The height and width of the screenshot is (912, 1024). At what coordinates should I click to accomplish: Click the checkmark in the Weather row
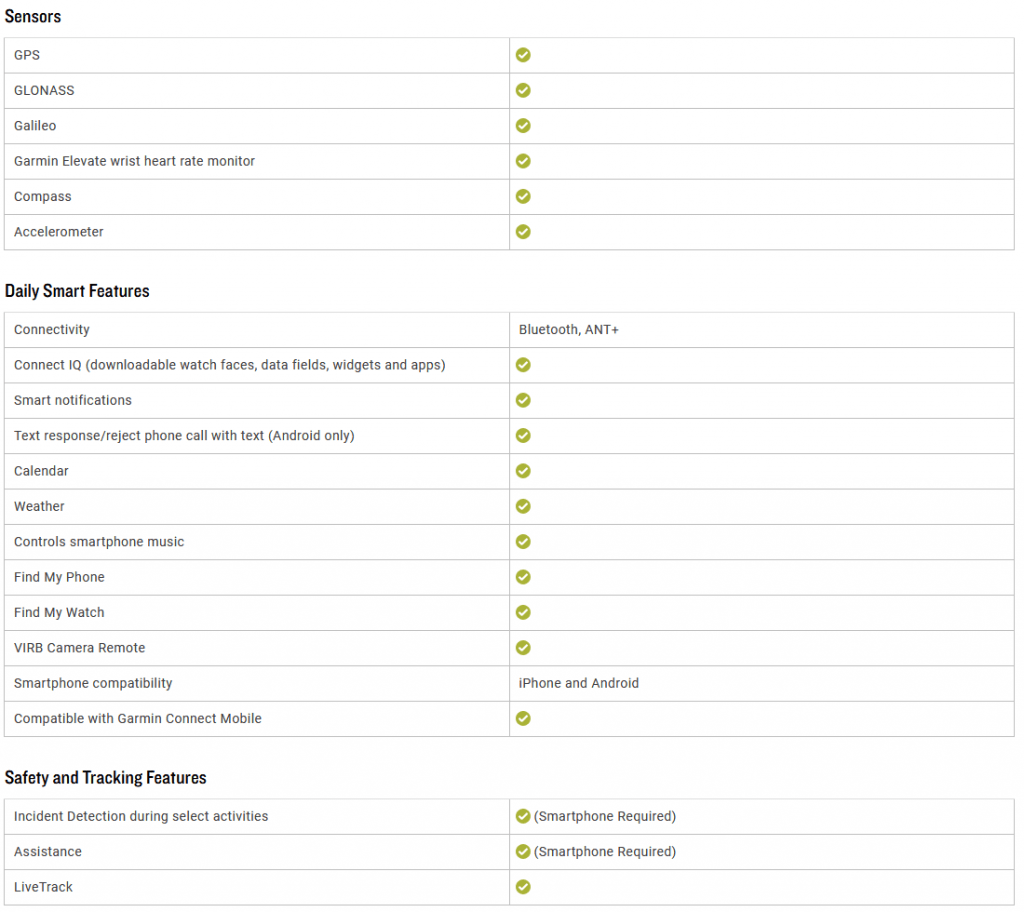523,506
